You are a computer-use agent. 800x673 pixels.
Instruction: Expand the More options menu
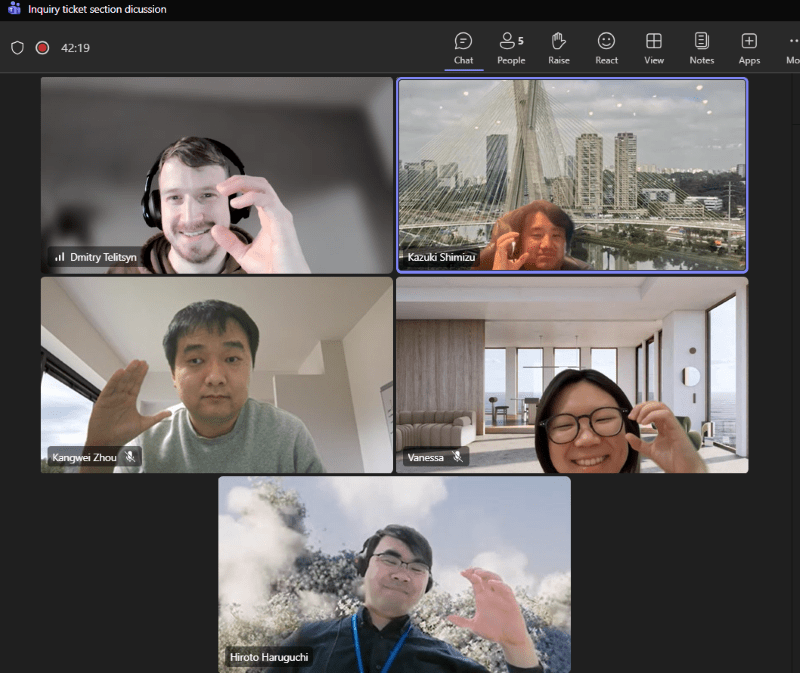792,47
